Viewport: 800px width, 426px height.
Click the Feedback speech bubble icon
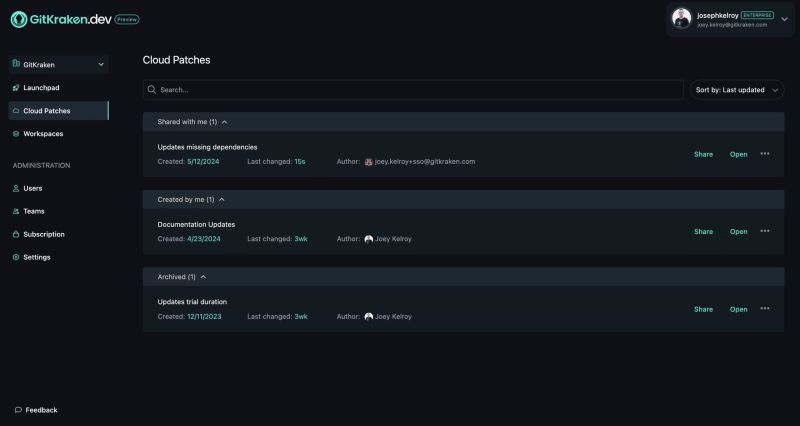(x=18, y=410)
